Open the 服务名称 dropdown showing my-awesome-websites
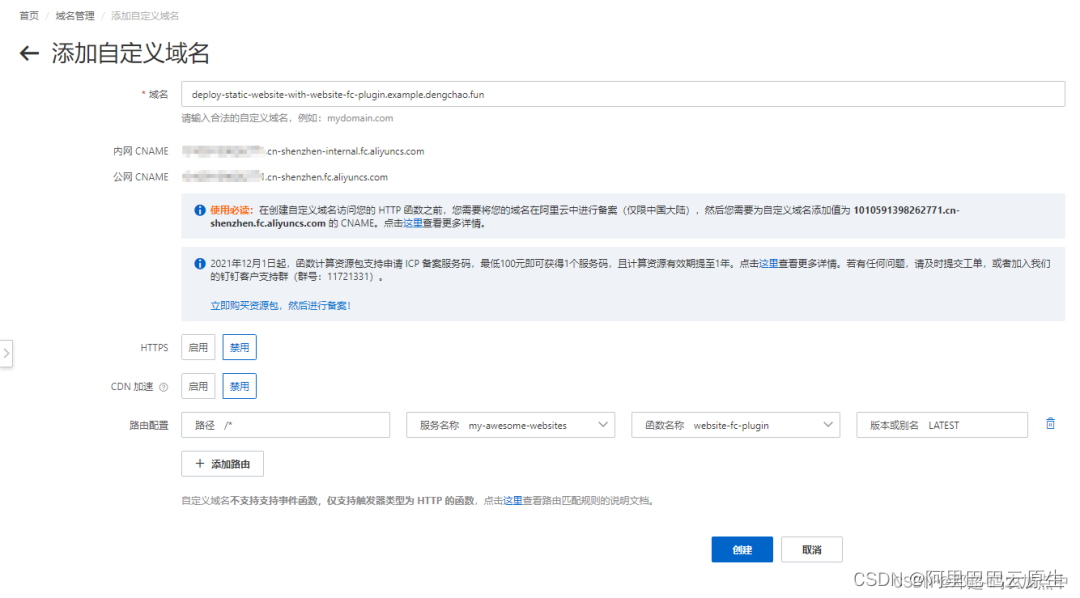Image resolution: width=1080 pixels, height=598 pixels. point(510,424)
